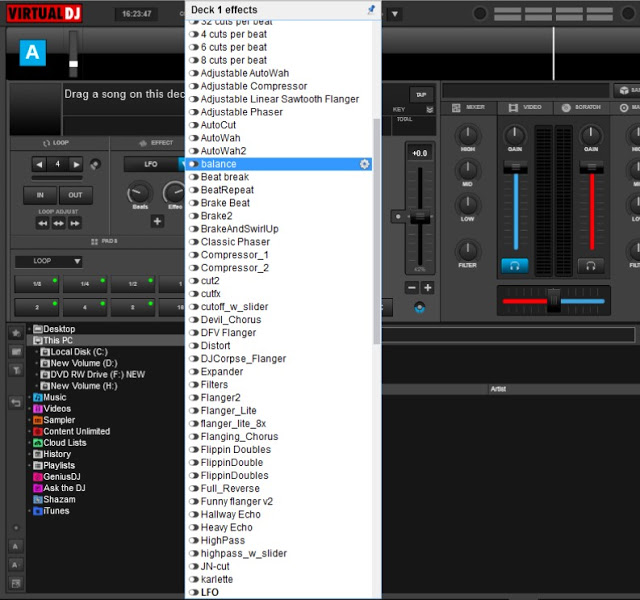The height and width of the screenshot is (600, 640).
Task: Move loop right arrow in Loop Adjust
Action: coord(75,223)
